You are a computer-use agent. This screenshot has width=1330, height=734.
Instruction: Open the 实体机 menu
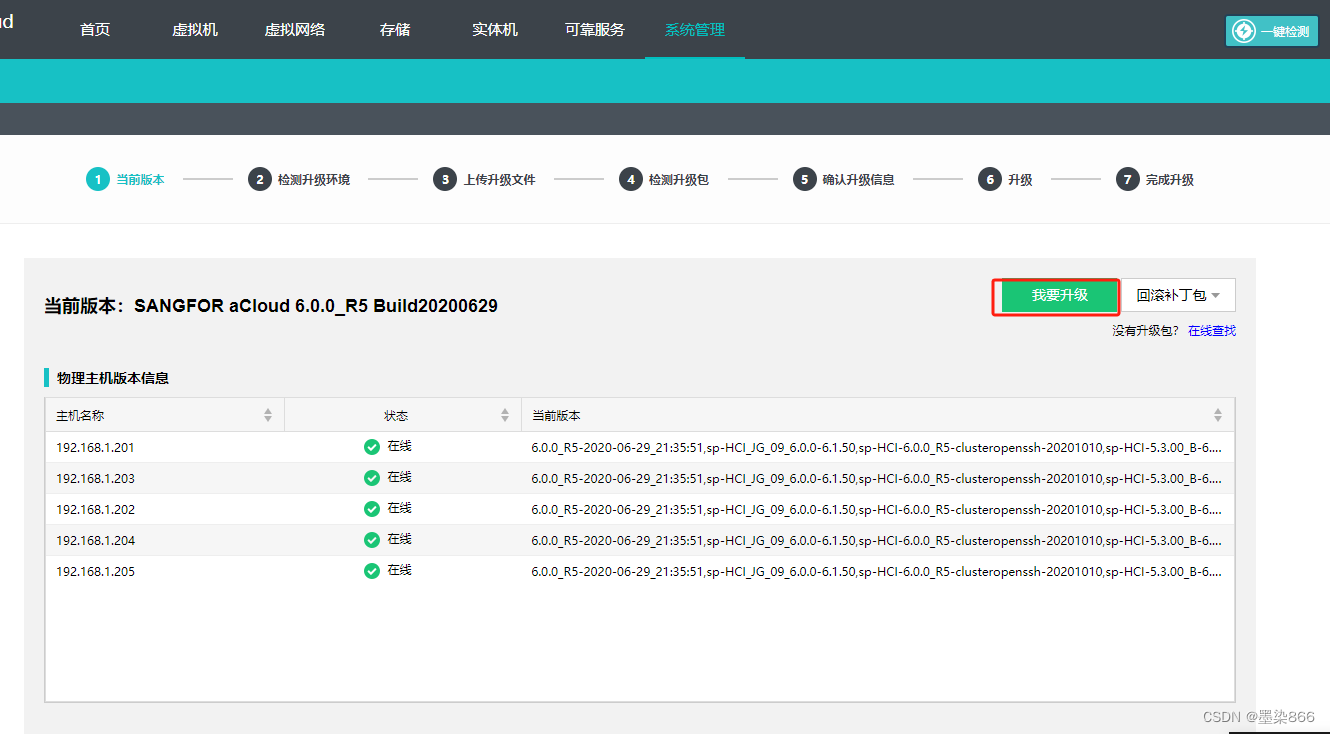(x=495, y=30)
